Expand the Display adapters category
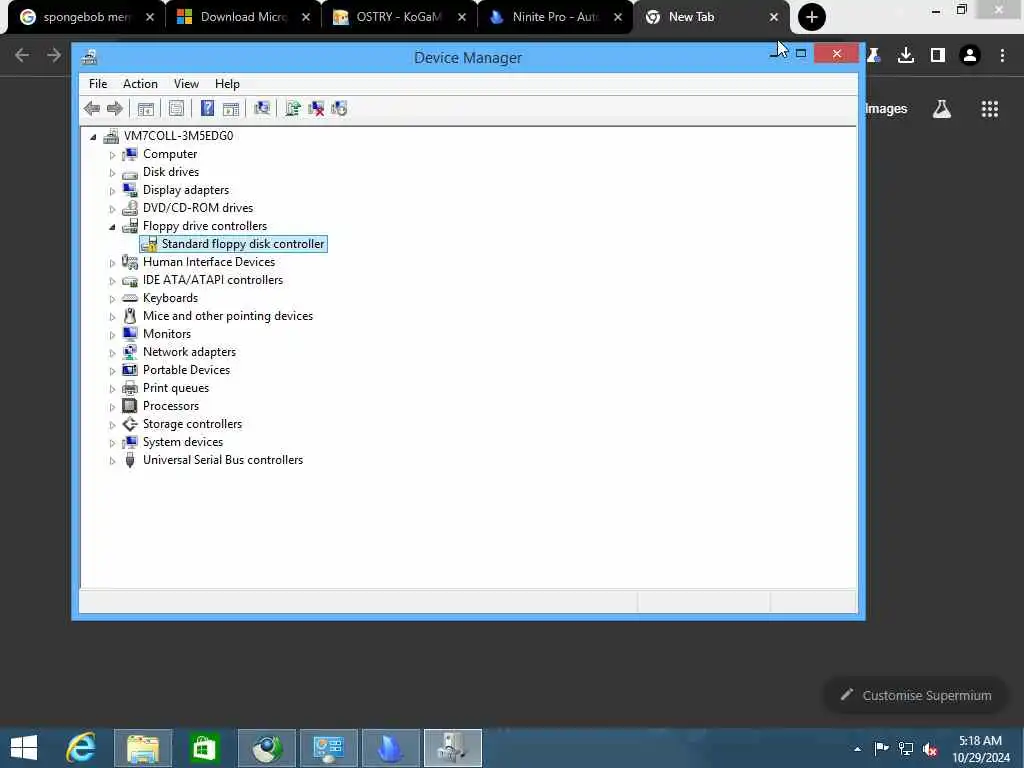This screenshot has width=1024, height=768. (112, 191)
